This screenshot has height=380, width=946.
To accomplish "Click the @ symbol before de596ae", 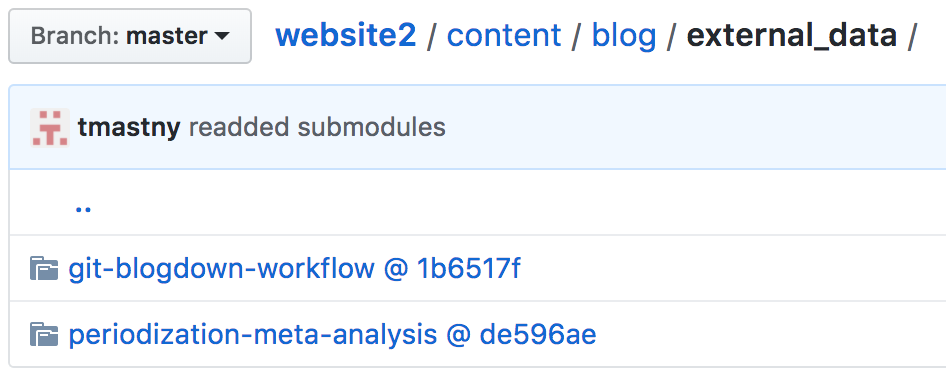I will [459, 335].
